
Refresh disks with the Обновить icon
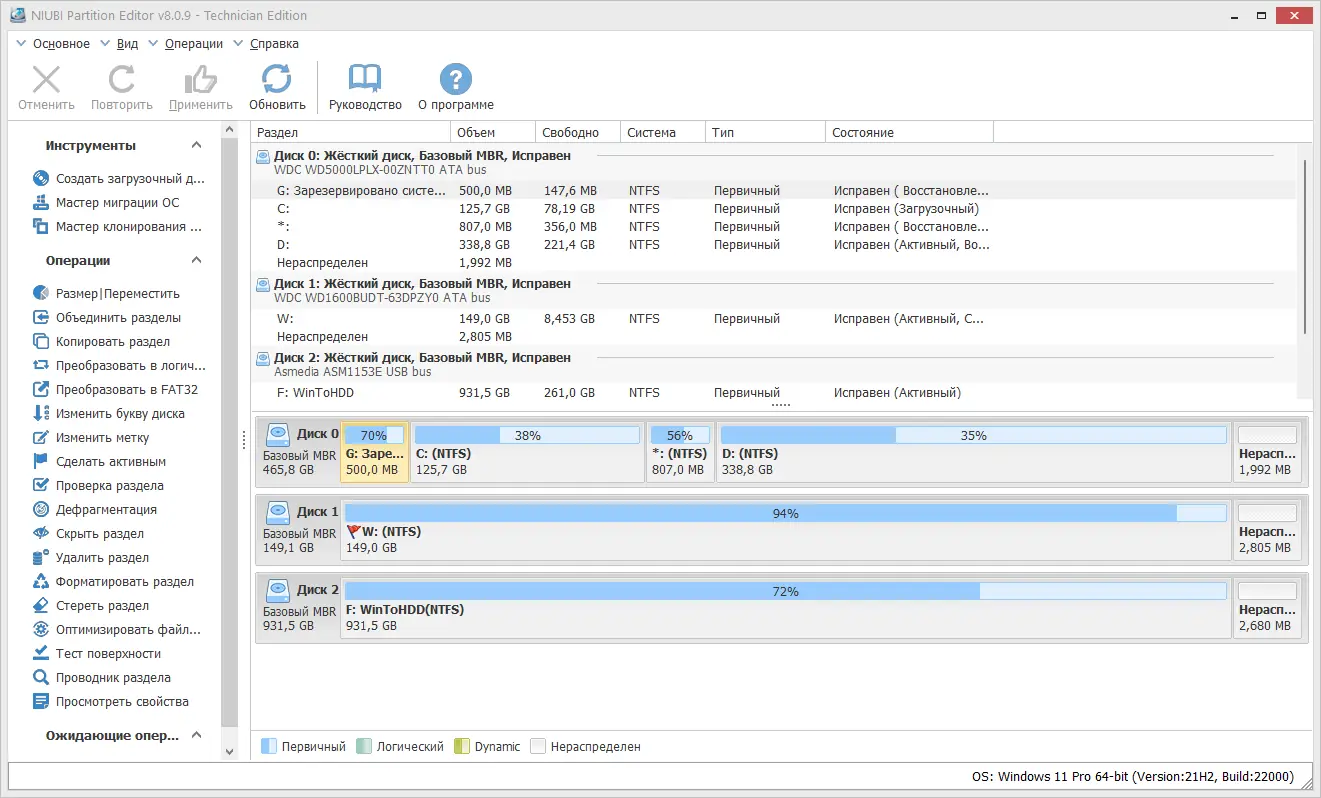(277, 80)
